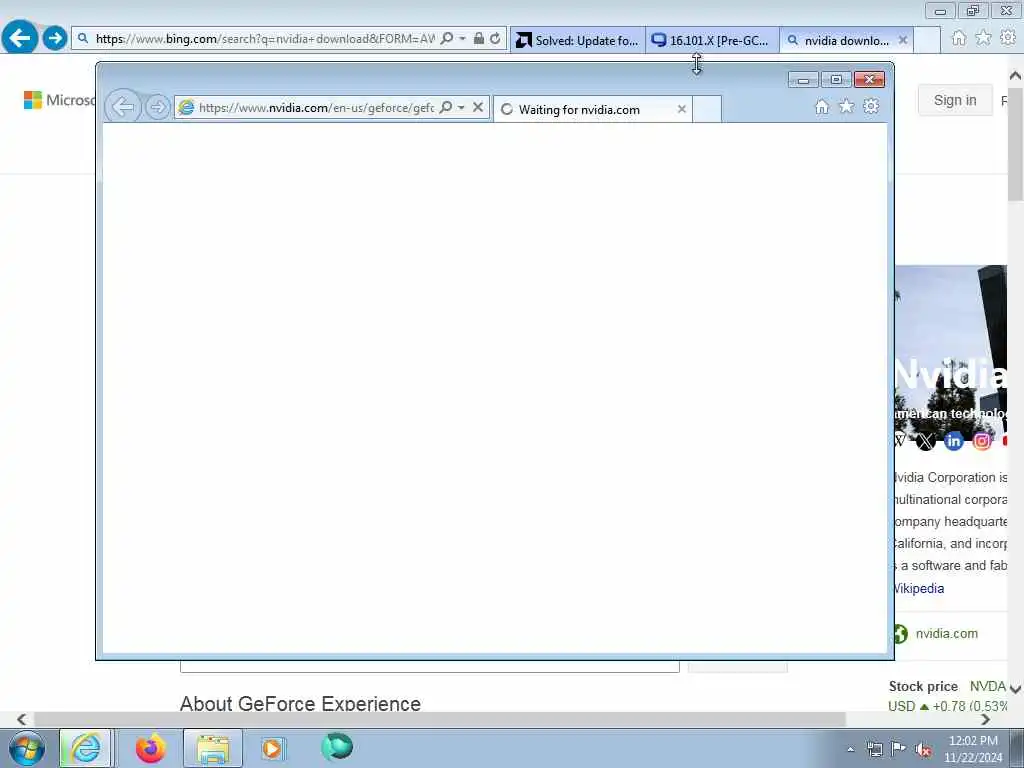1024x768 pixels.
Task: Click the 'Stock price' label
Action: [923, 686]
